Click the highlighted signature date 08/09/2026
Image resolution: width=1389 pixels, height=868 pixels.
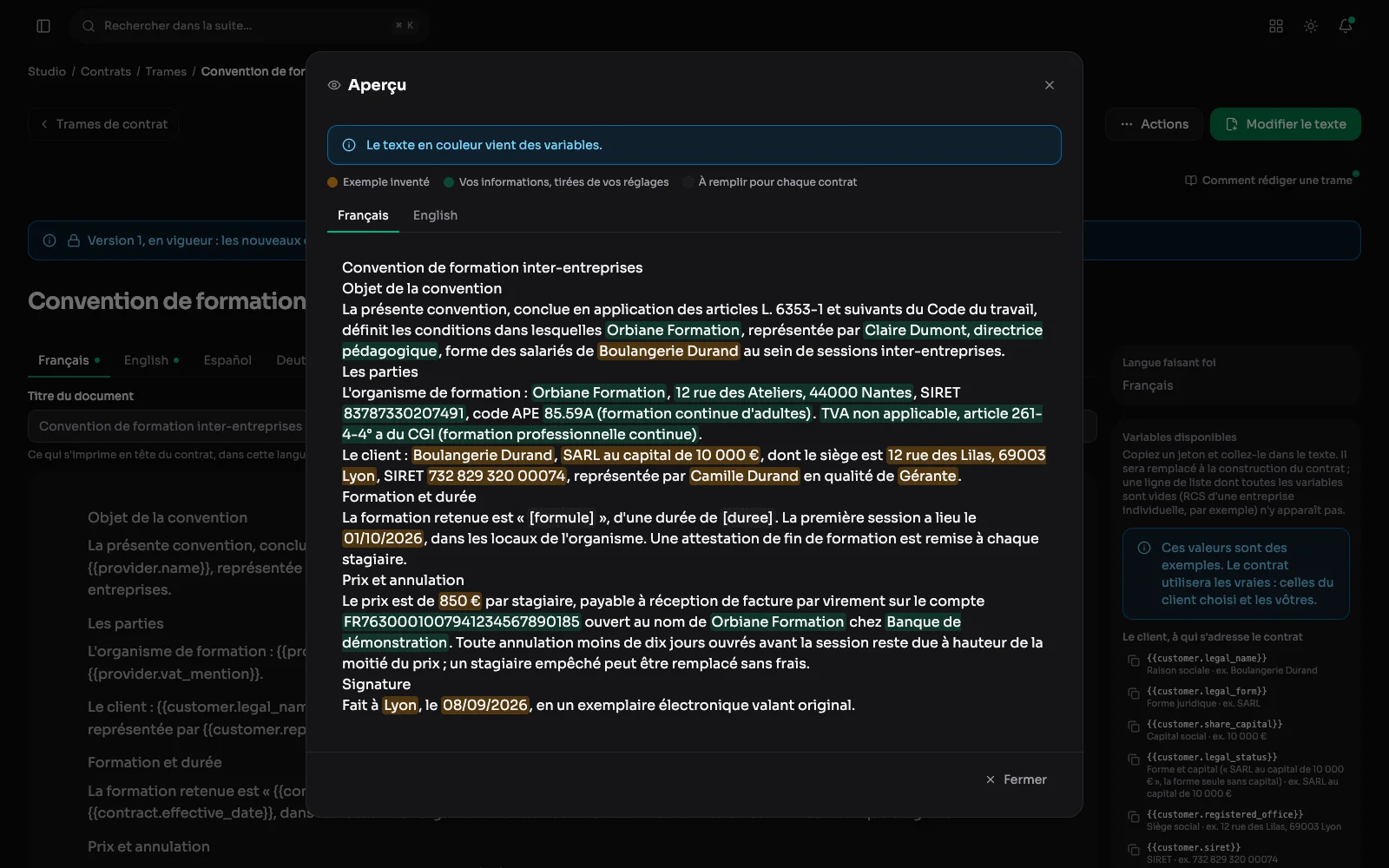pos(485,705)
